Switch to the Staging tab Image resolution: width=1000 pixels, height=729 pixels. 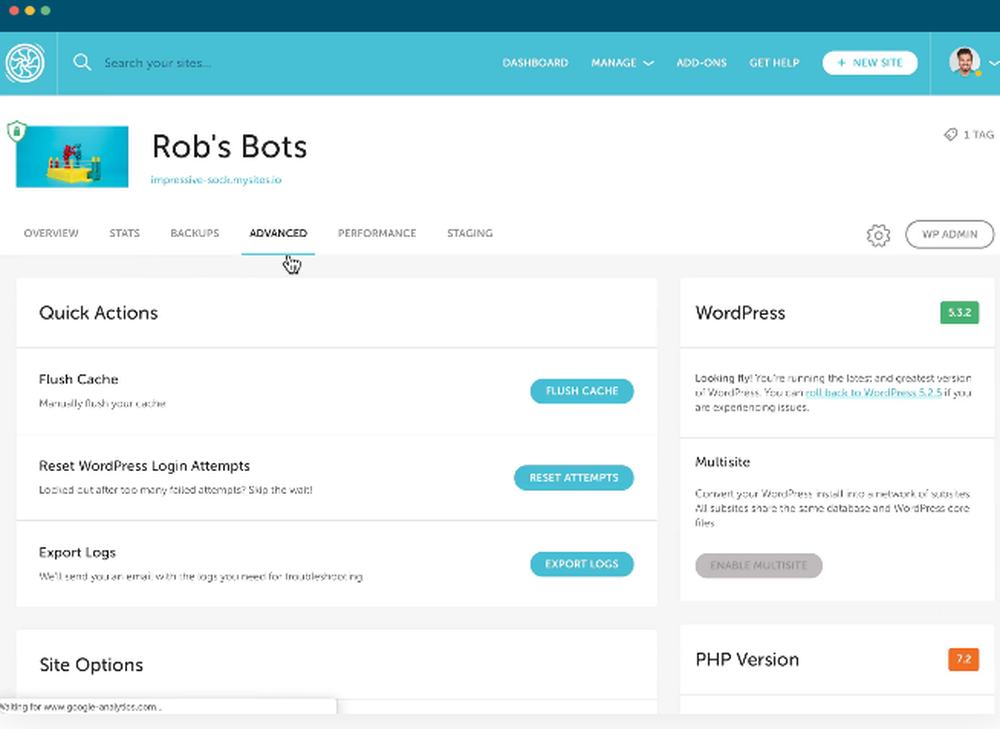tap(469, 233)
